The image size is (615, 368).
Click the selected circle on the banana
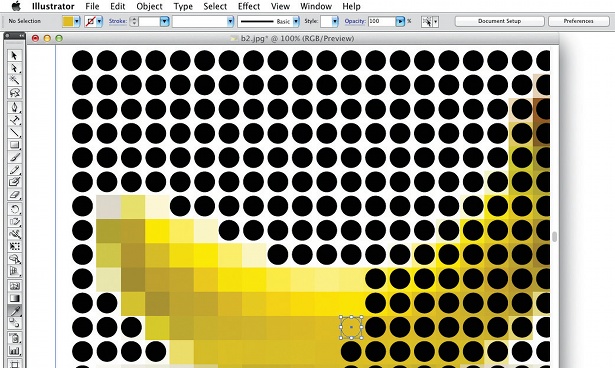(351, 327)
